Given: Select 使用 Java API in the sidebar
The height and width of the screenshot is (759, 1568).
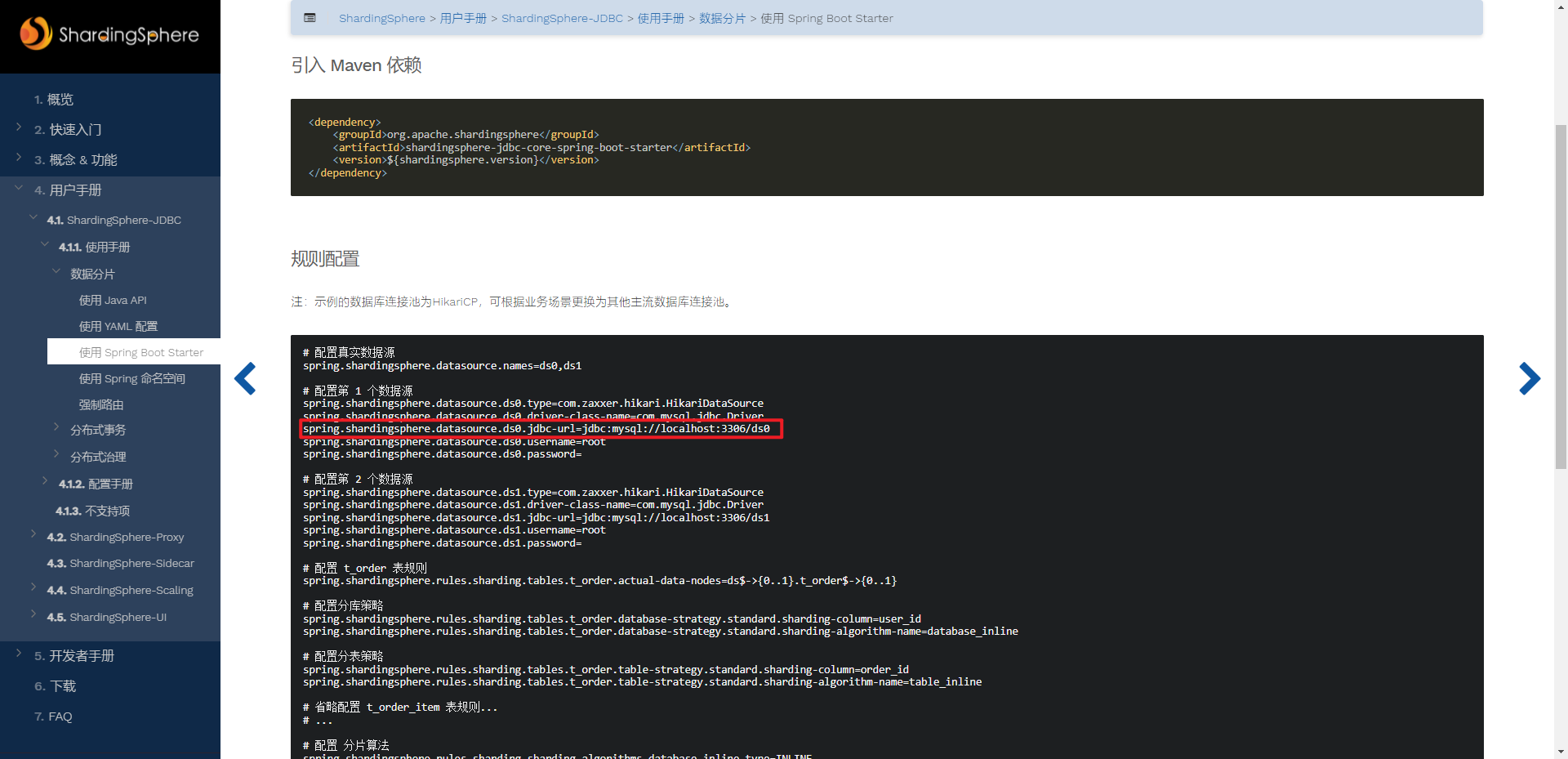Looking at the screenshot, I should [113, 300].
